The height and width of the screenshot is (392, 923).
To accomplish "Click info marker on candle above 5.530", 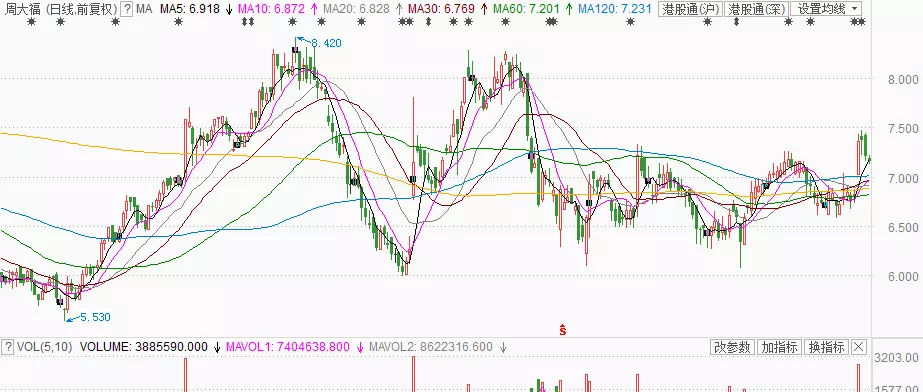I will pos(59,301).
